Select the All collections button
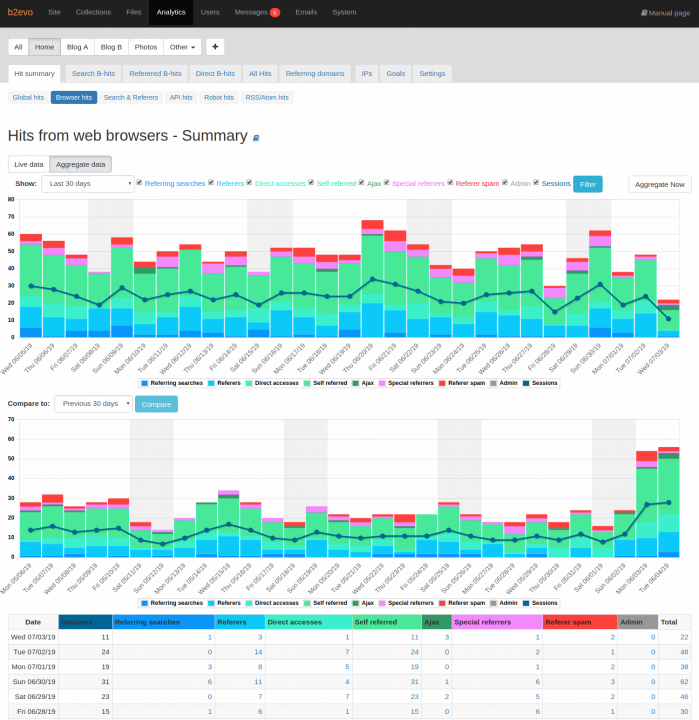 click(x=18, y=47)
